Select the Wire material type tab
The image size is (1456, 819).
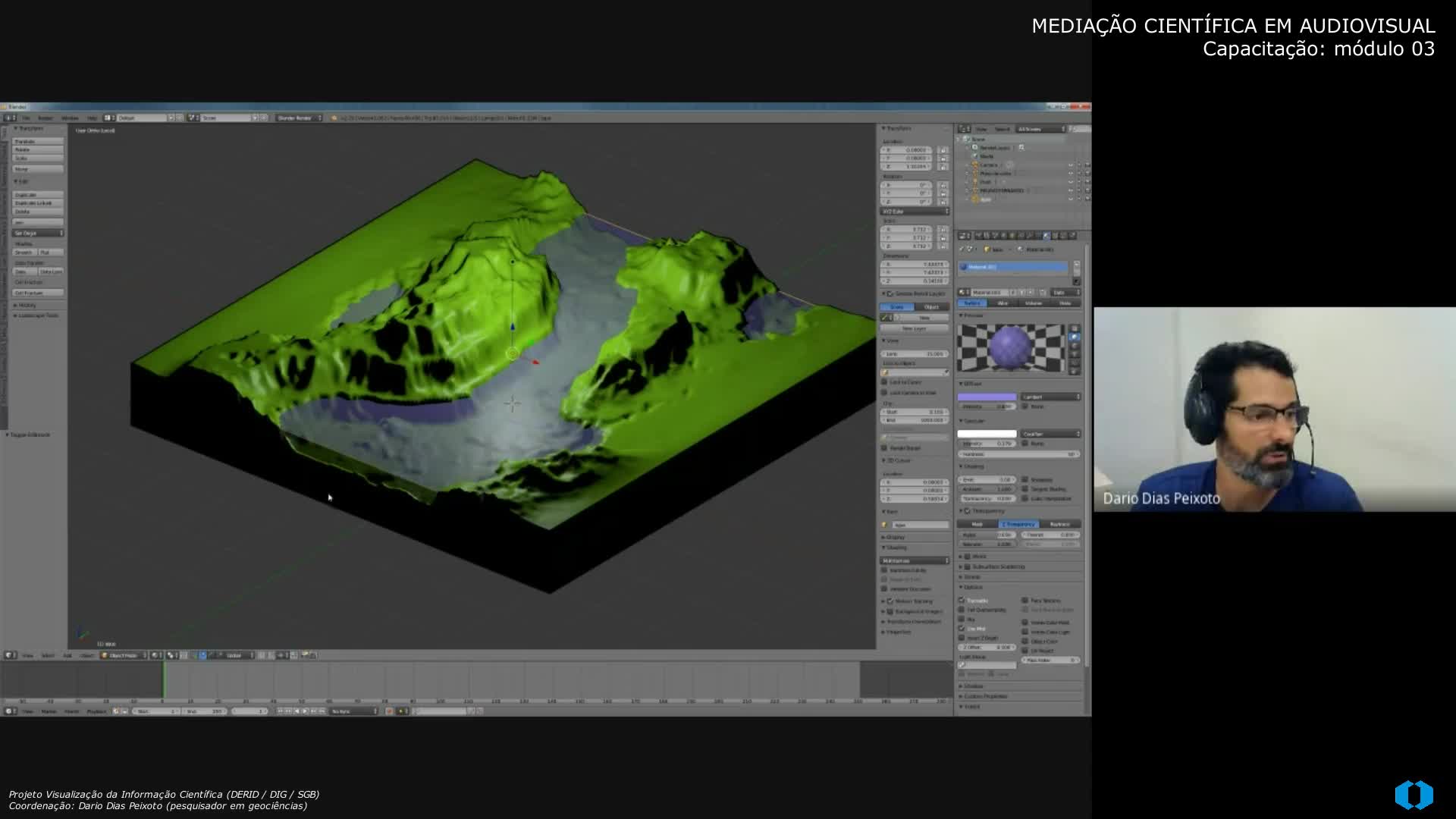pyautogui.click(x=1003, y=303)
